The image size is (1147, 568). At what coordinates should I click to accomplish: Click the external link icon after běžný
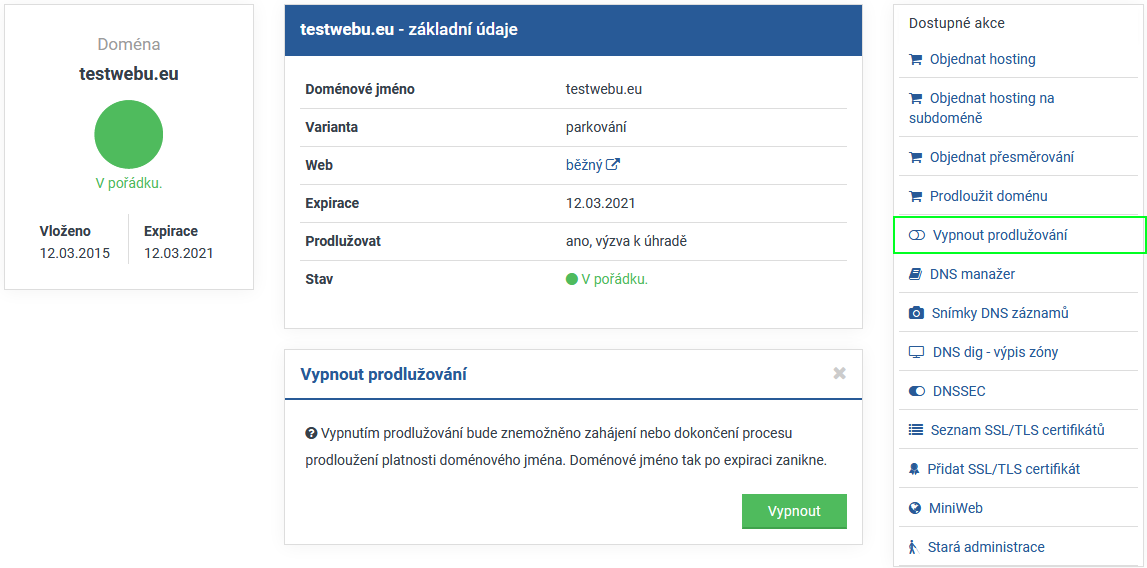click(614, 165)
